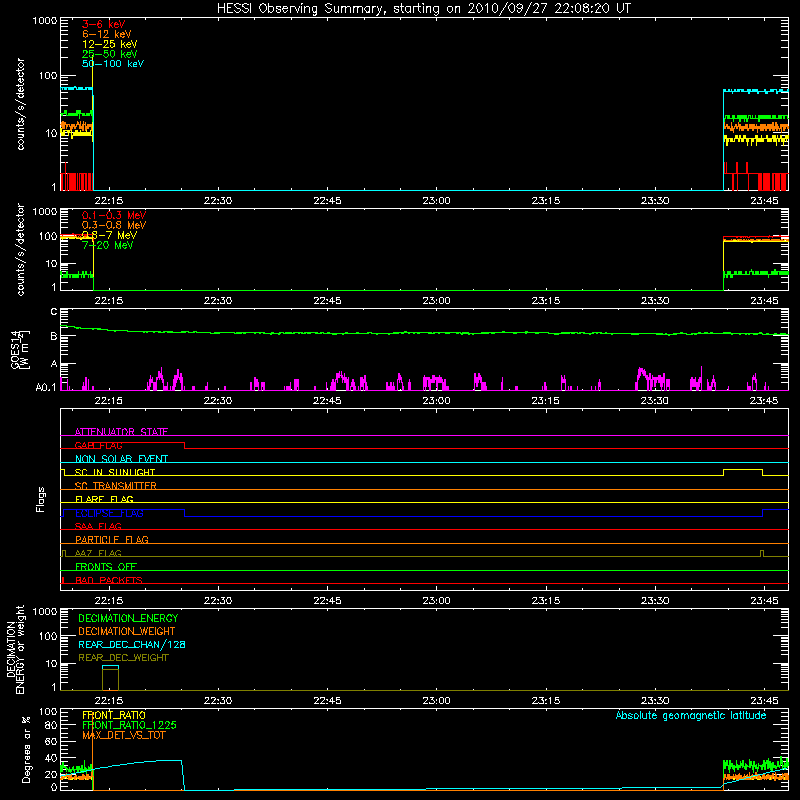Click the A0.1 flux tick label
800x800 pixels.
coord(46,387)
